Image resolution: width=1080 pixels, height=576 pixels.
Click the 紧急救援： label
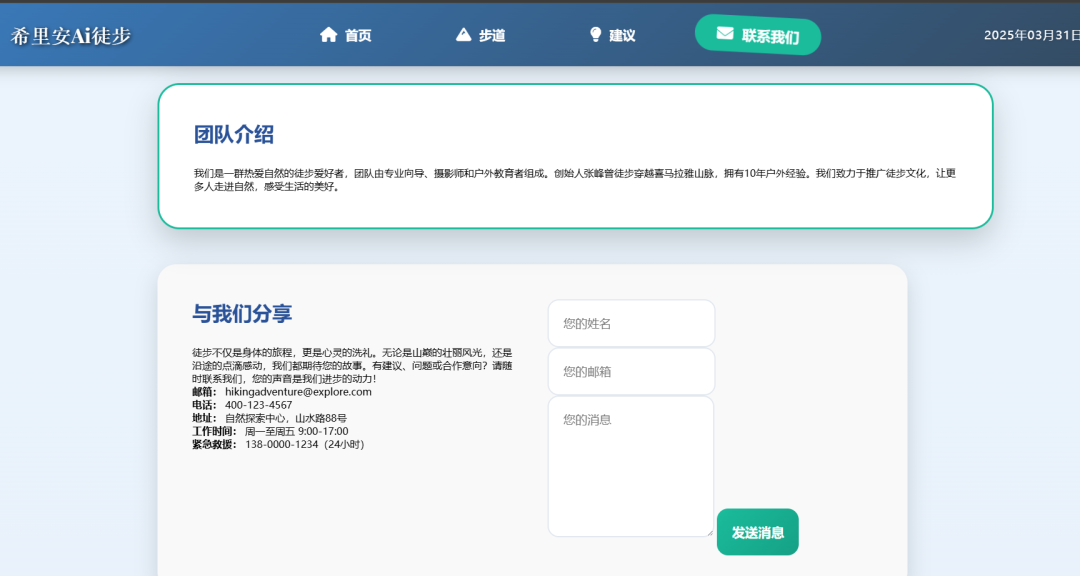215,444
